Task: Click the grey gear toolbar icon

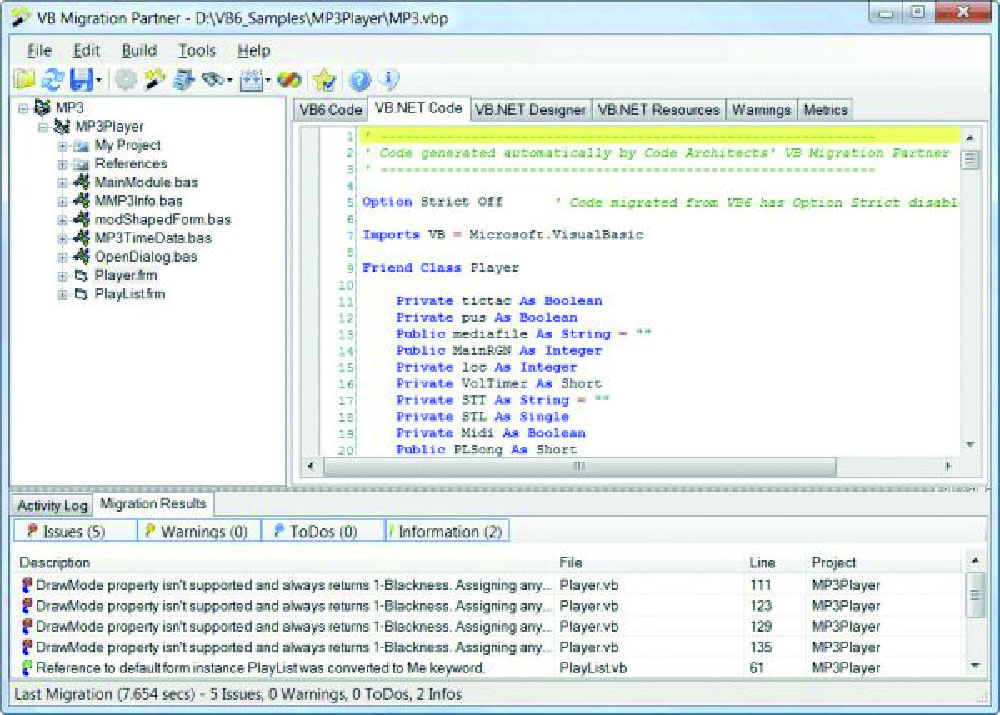Action: [126, 80]
